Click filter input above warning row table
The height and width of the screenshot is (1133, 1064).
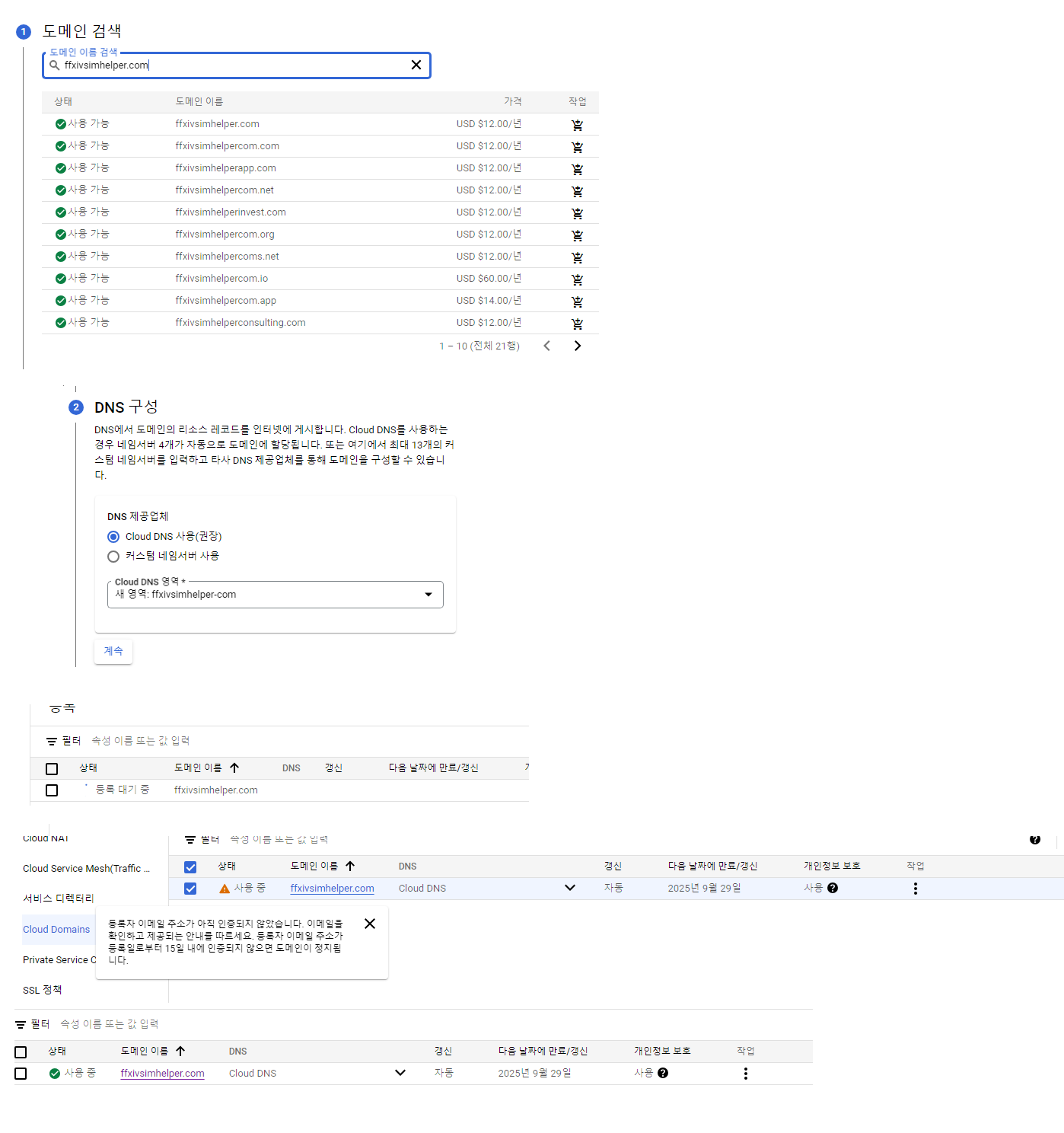pos(279,840)
